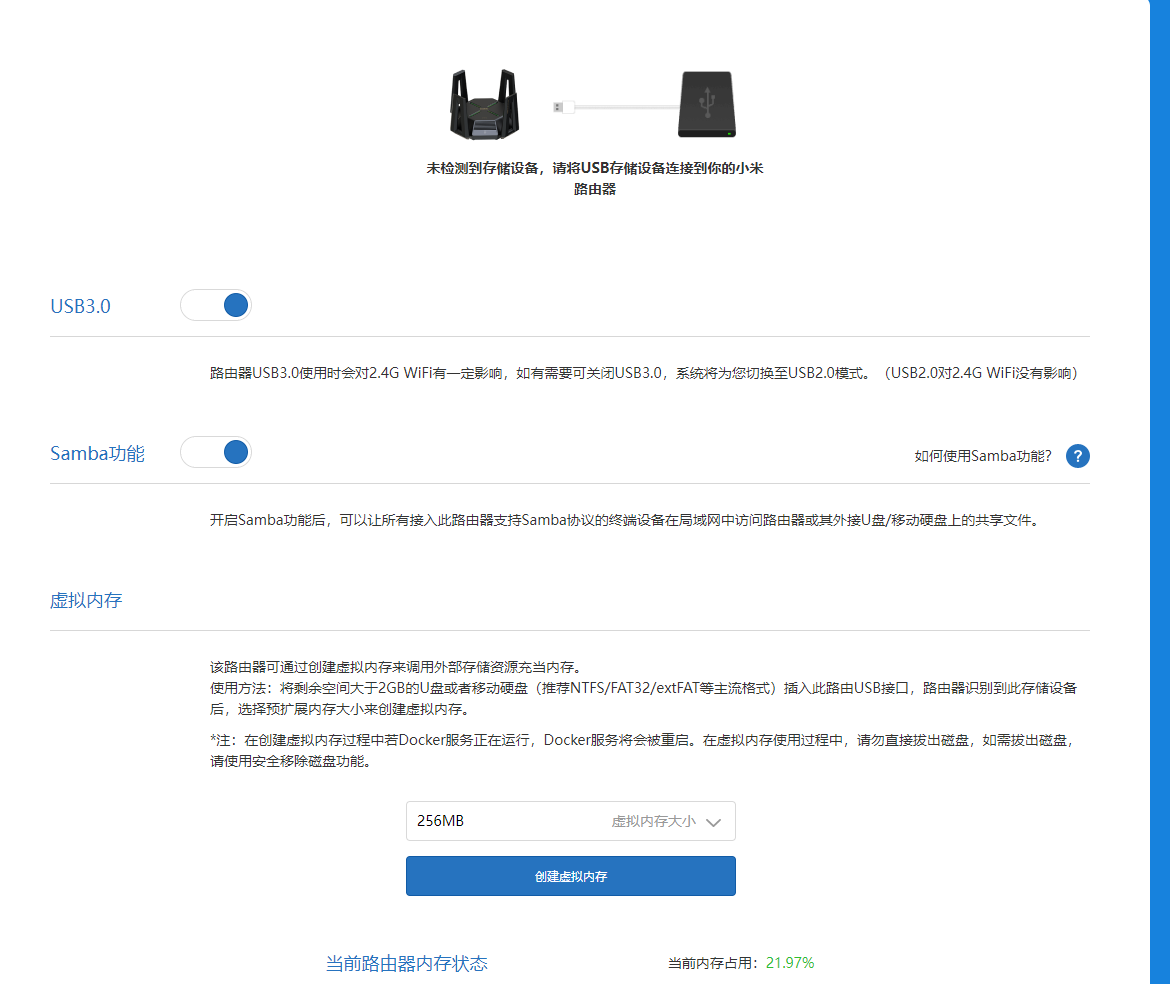
Task: Click the USB3.0 2.4G WiFi description text
Action: 643,373
